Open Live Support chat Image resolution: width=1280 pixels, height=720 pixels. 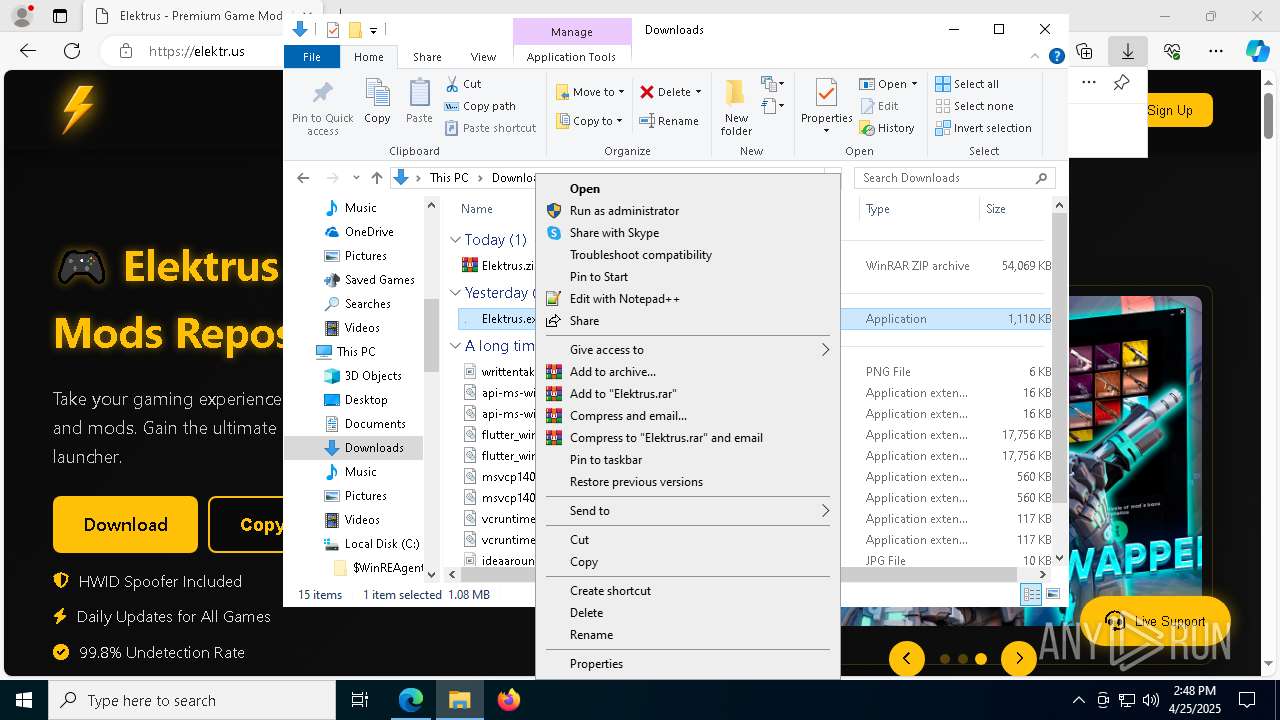1155,621
